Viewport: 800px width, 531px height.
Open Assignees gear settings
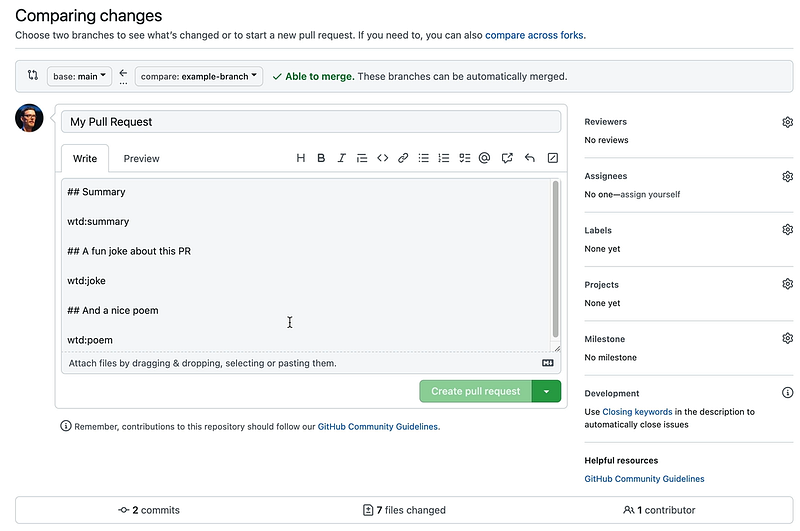787,176
